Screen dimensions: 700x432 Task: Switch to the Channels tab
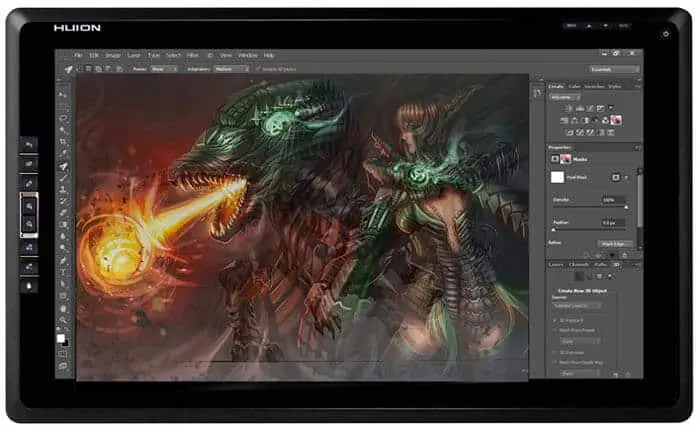coord(579,265)
